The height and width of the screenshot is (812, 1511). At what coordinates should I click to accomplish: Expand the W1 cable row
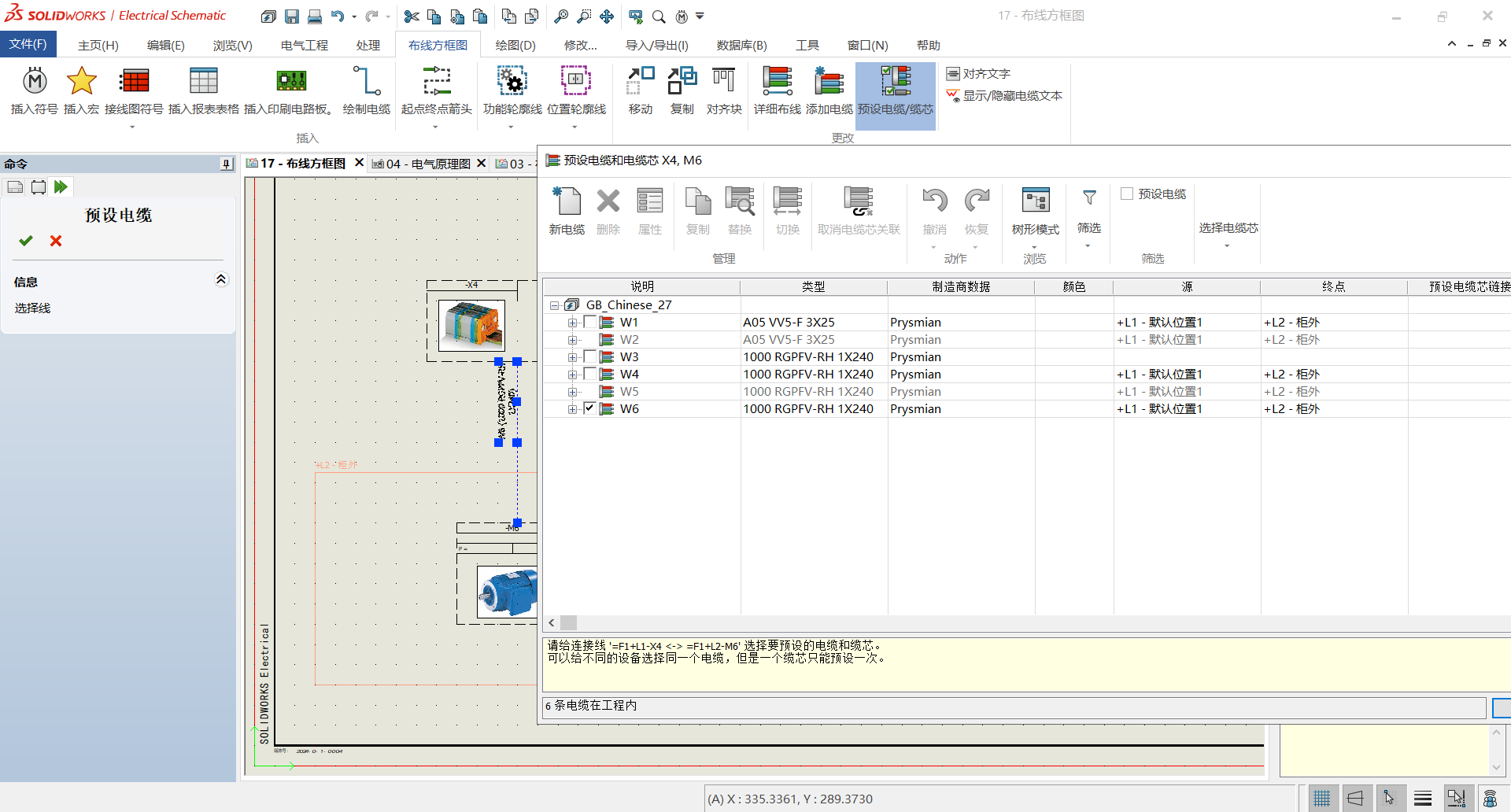(572, 323)
